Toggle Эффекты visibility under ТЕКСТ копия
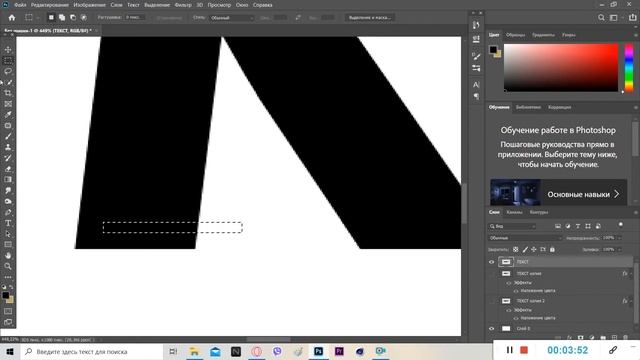This screenshot has width=640, height=360. coord(509,283)
